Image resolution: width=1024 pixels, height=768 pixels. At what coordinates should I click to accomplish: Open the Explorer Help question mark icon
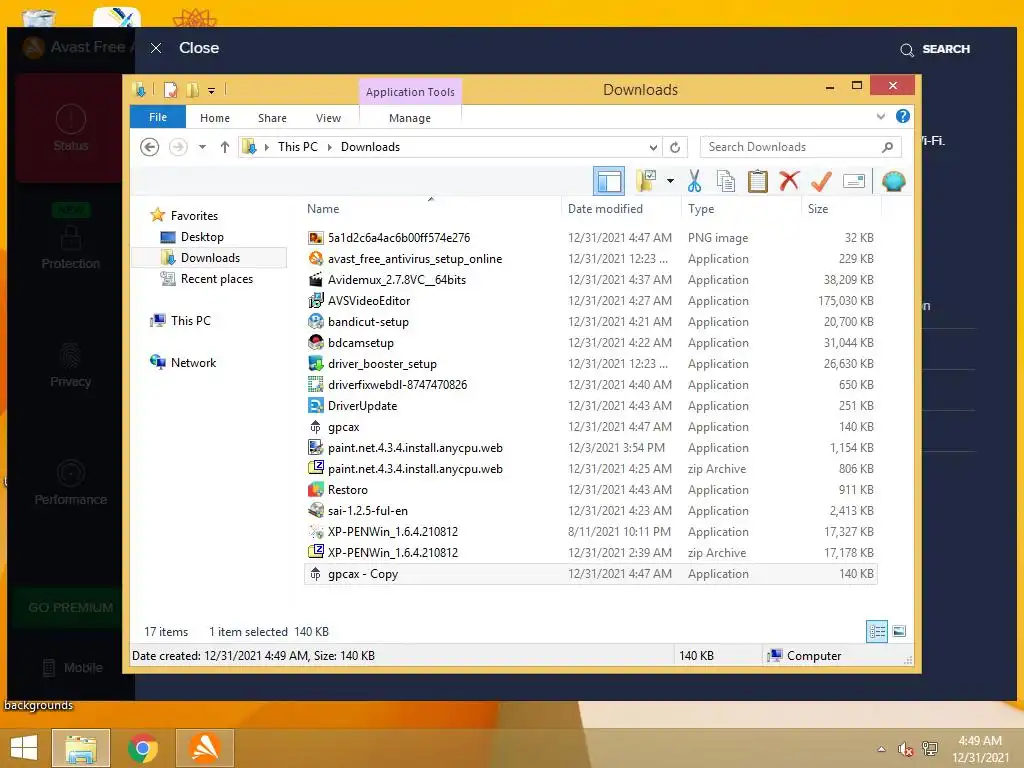pos(903,116)
